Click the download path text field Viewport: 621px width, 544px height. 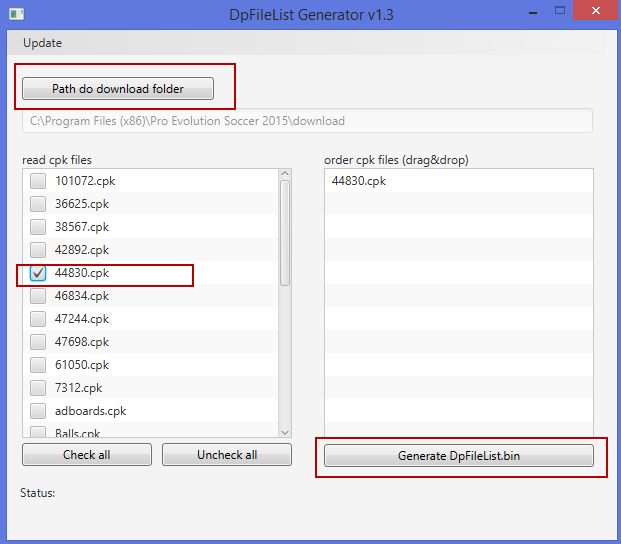click(307, 121)
